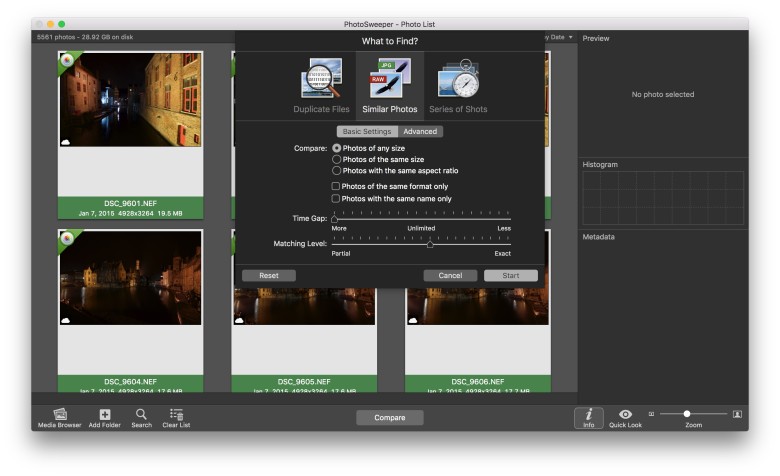This screenshot has width=780, height=476.
Task: Switch to the Basic Settings tab
Action: 367,131
